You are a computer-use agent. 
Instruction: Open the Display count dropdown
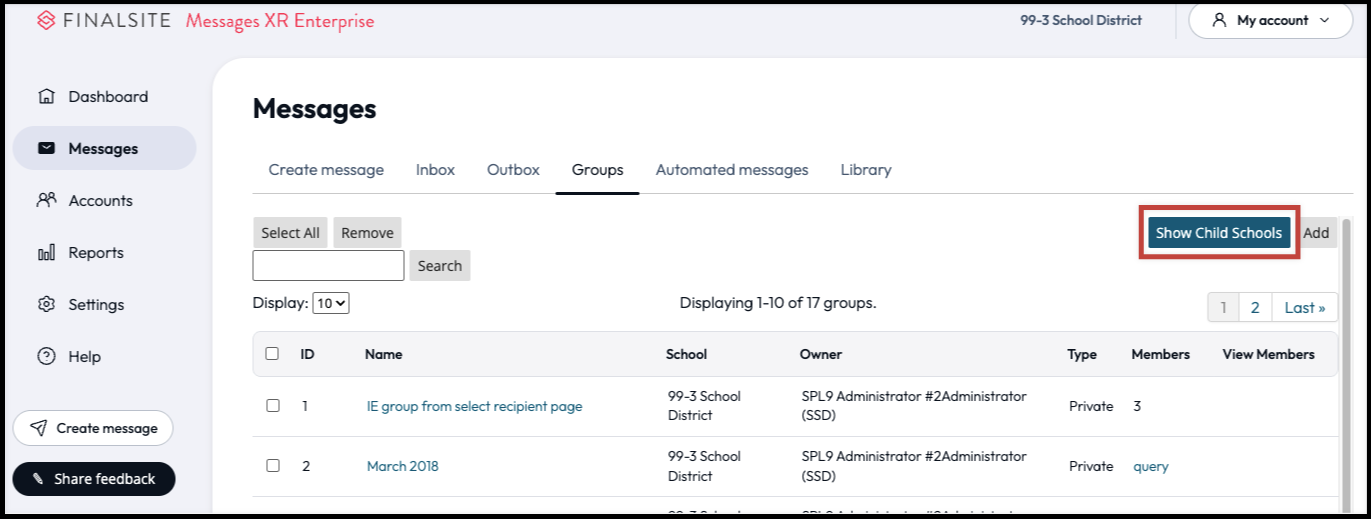click(330, 303)
